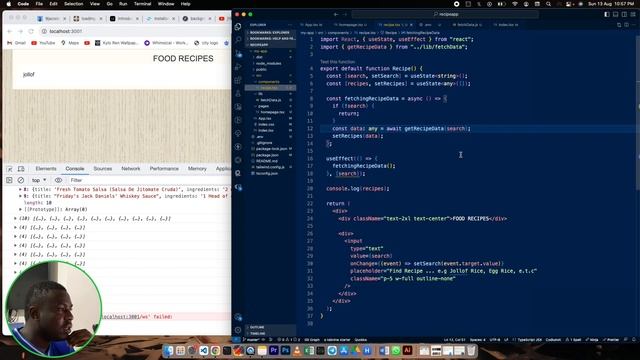Viewport: 640px width, 360px height.
Task: Open the Whimsical bookmark in the browser
Action: 166,43
